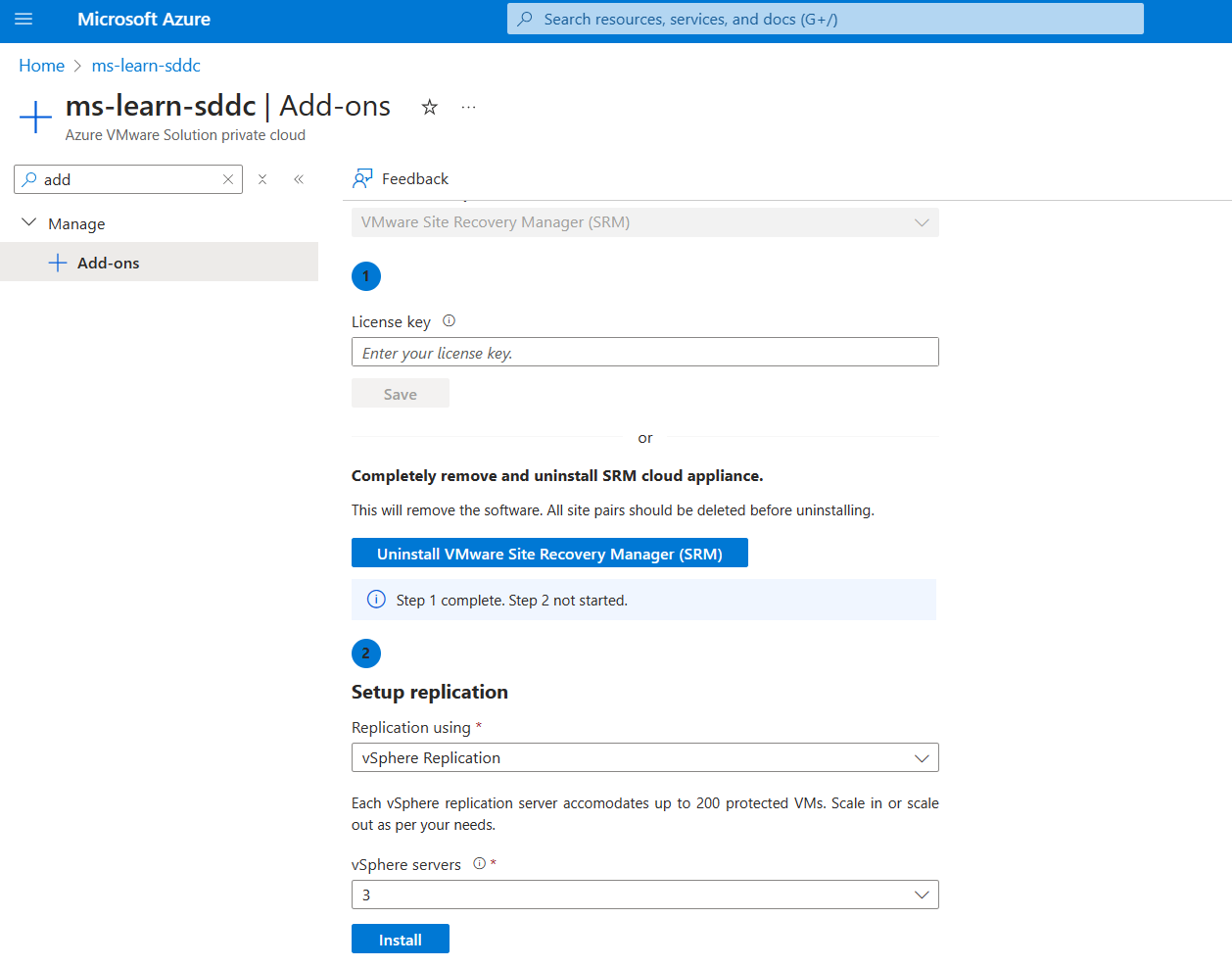This screenshot has width=1232, height=967.
Task: Click the Microsoft Azure brand link
Action: point(144,20)
